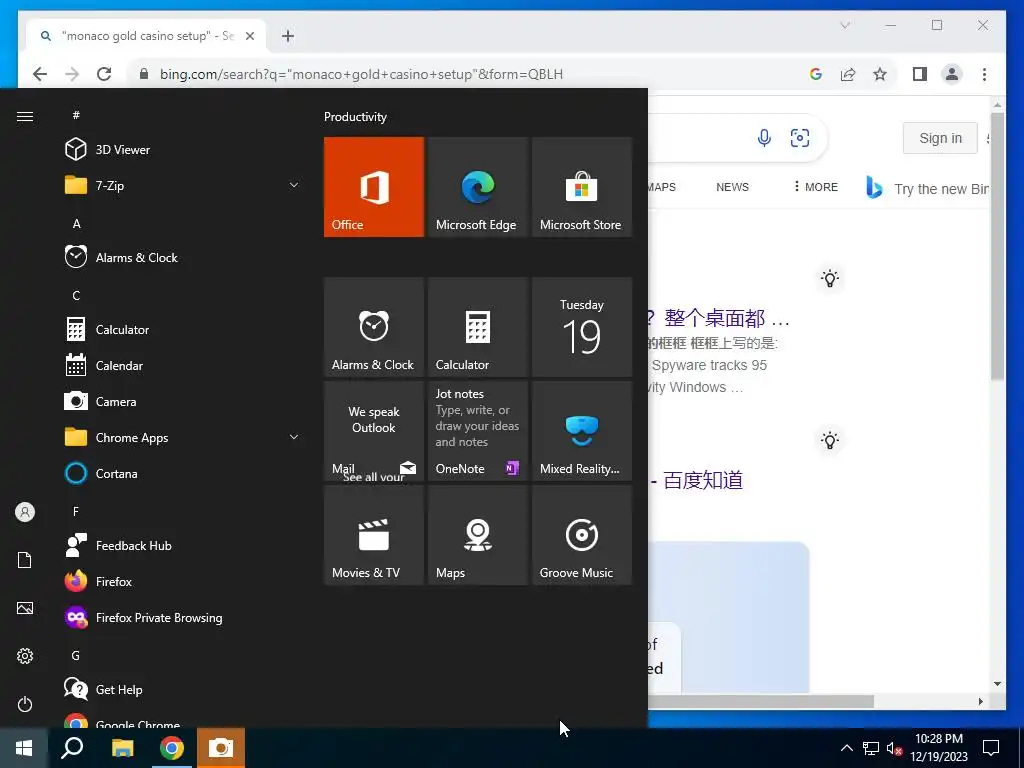This screenshot has height=768, width=1024.
Task: Switch to Camera app in the taskbar
Action: point(221,748)
